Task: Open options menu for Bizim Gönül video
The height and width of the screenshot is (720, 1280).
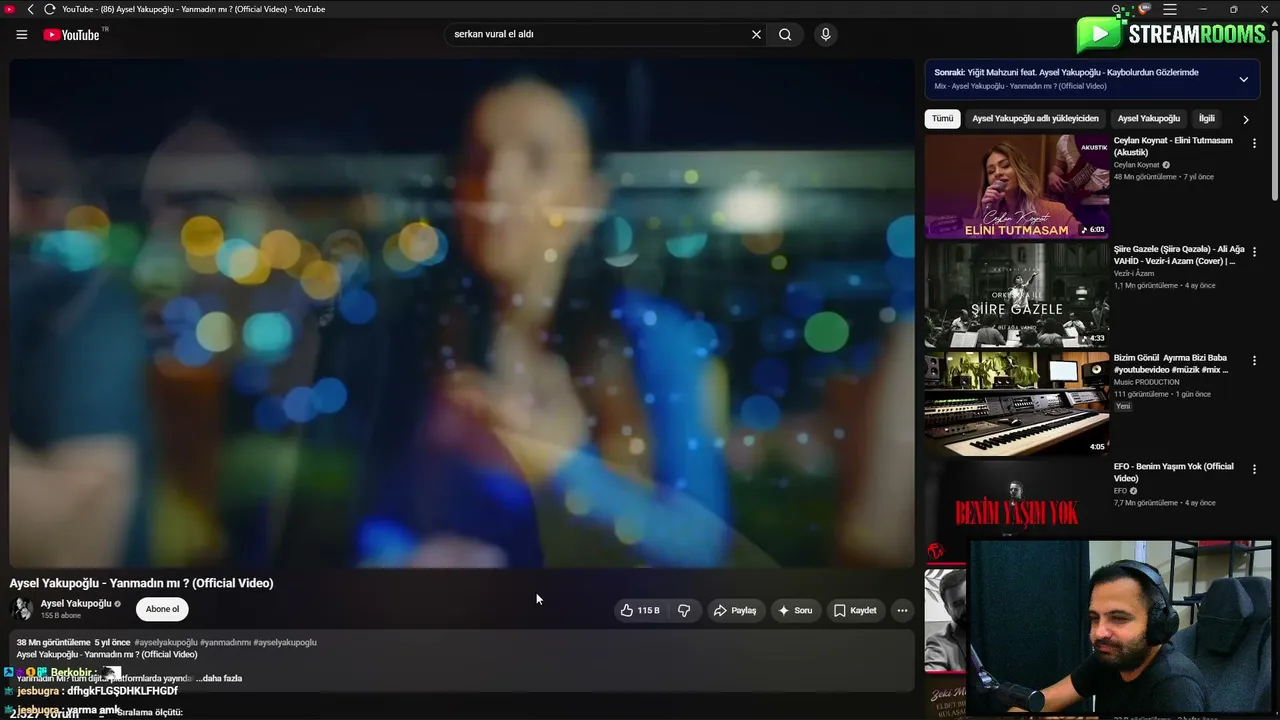Action: click(1254, 360)
